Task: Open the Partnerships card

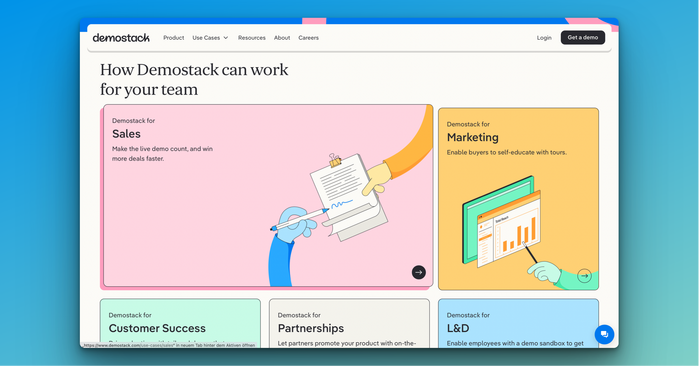Action: pyautogui.click(x=349, y=323)
